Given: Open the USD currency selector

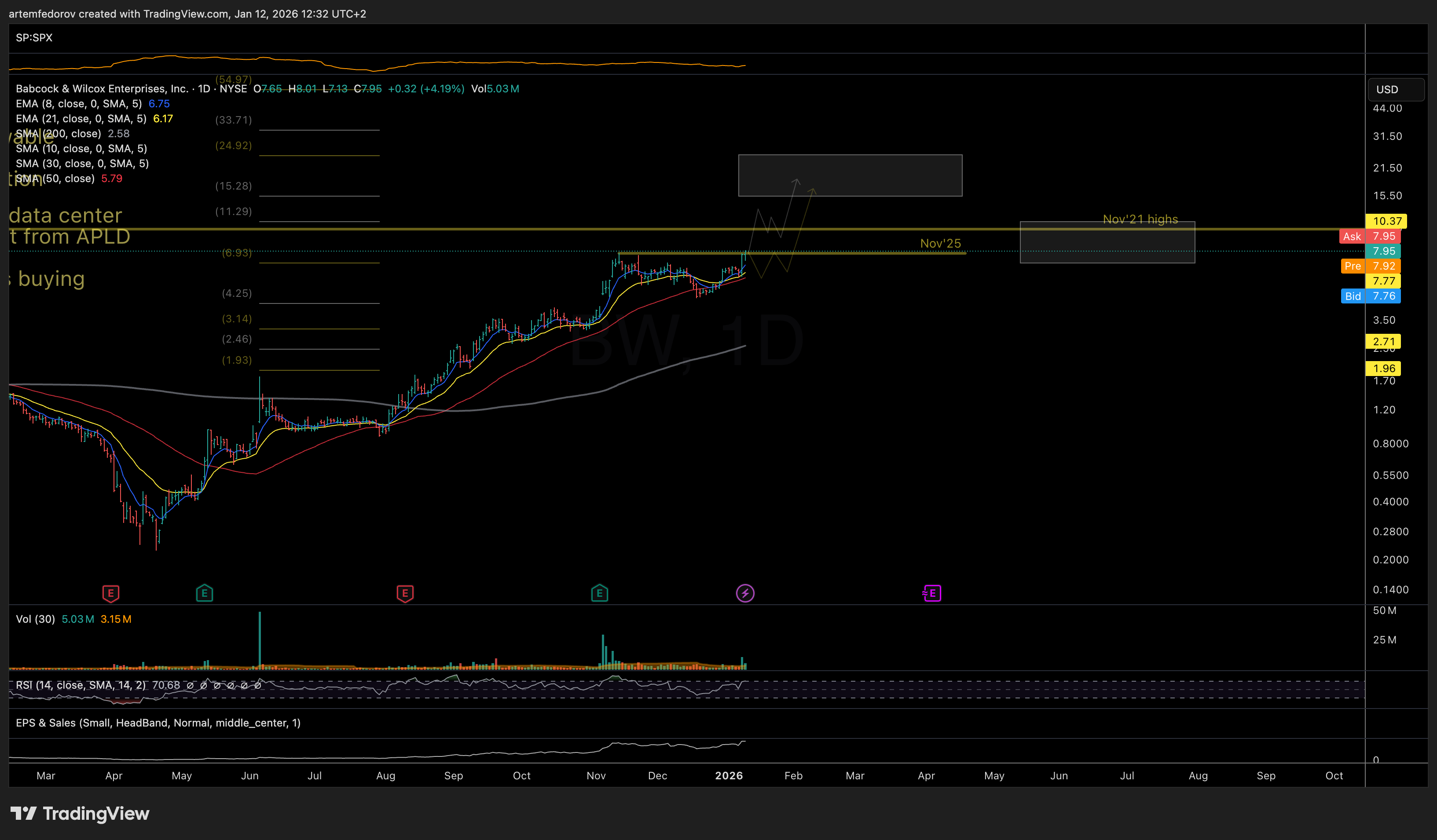Looking at the screenshot, I should pos(1395,89).
